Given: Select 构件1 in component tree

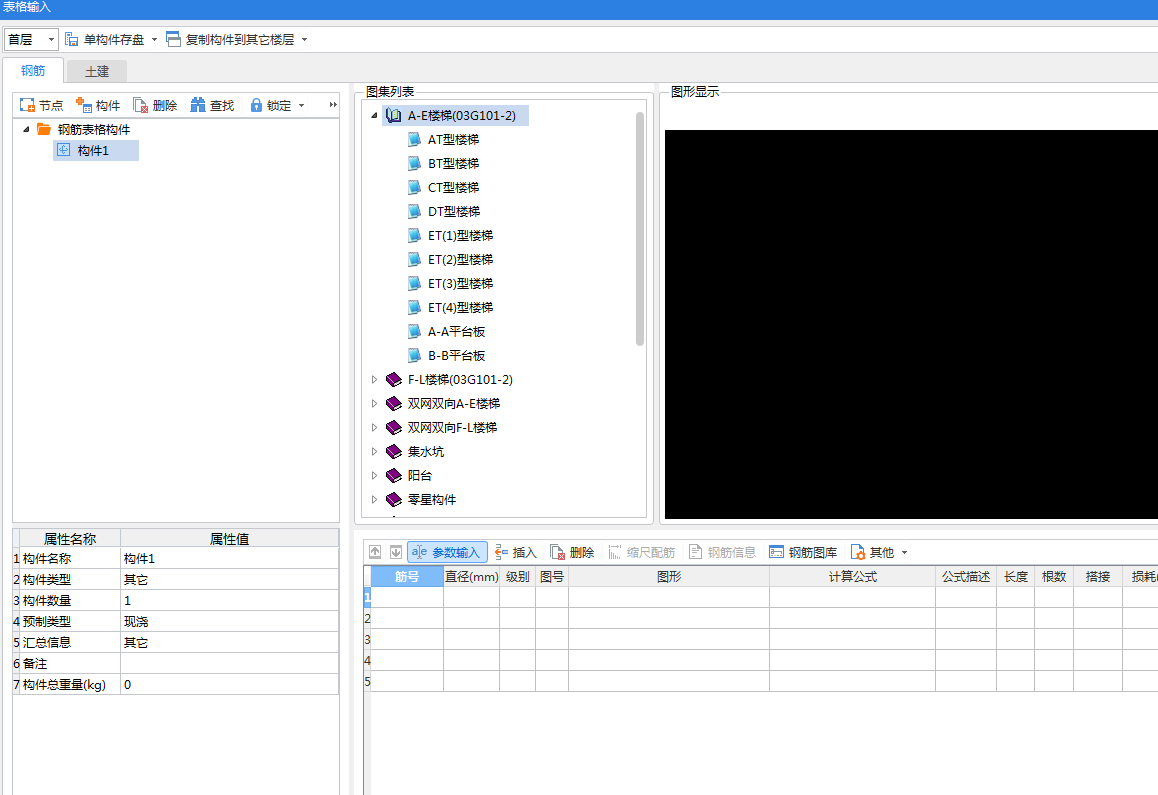Looking at the screenshot, I should 96,151.
